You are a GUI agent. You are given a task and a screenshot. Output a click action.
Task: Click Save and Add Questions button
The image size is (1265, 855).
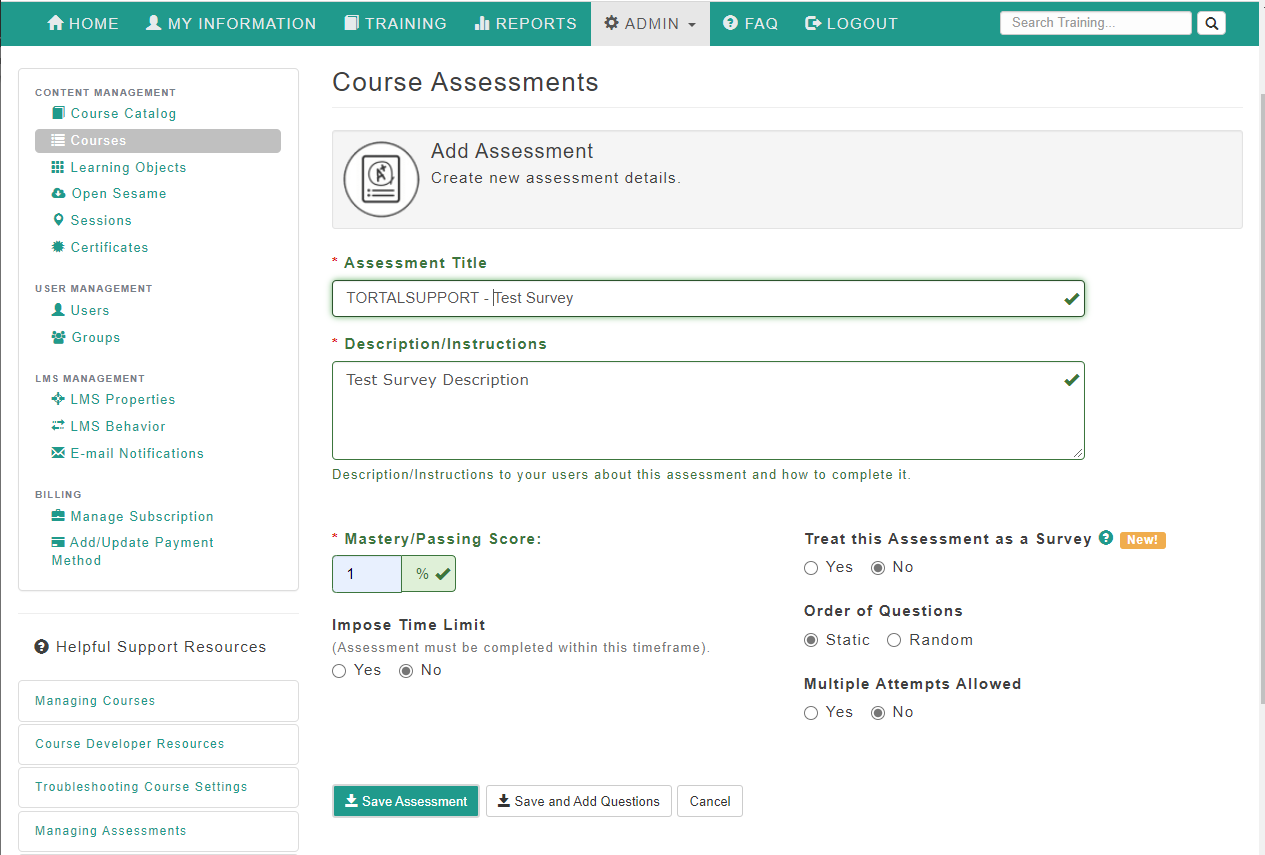579,801
